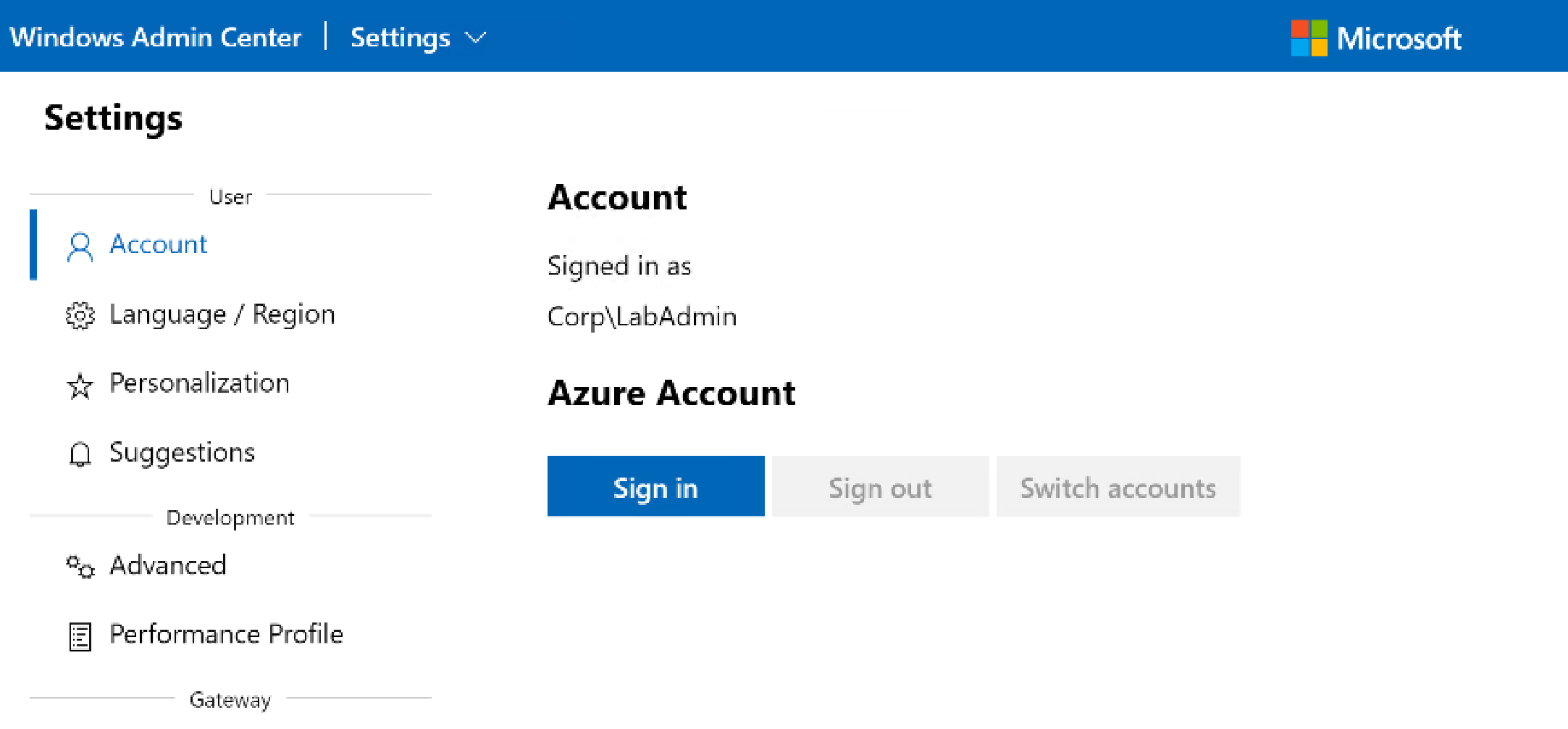Click the Advanced gears icon
Viewport: 1568px width, 729px height.
point(80,567)
